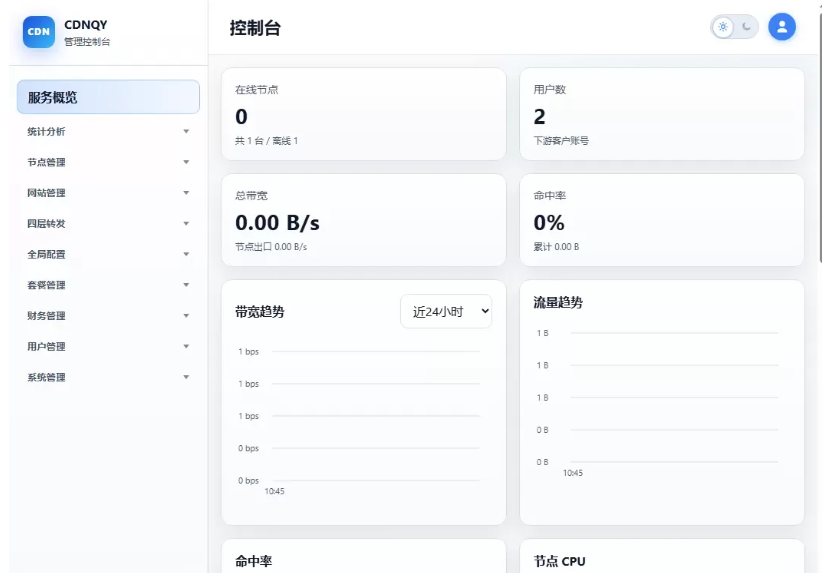Click 10:45 label in 流量趋势 chart
The image size is (822, 573).
point(572,473)
